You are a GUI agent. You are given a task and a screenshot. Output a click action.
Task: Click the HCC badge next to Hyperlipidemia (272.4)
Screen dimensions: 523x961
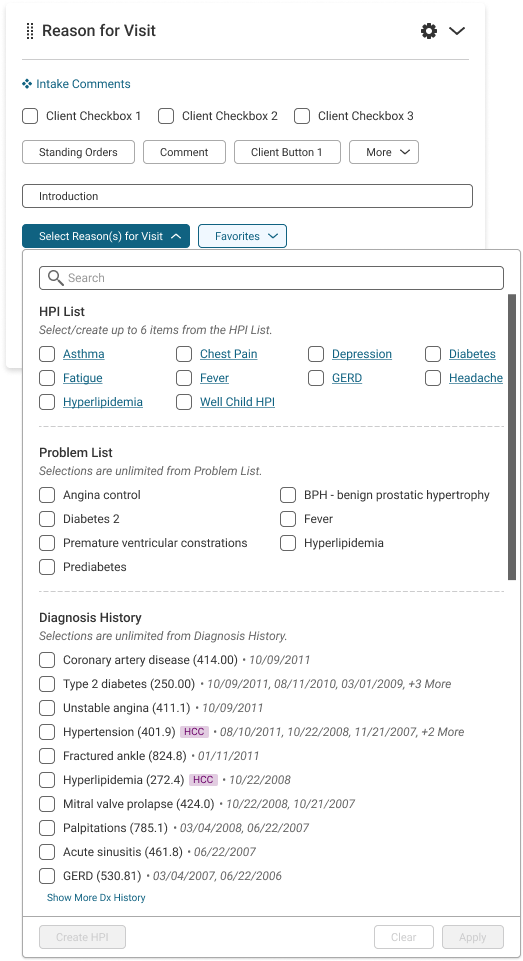(x=203, y=780)
